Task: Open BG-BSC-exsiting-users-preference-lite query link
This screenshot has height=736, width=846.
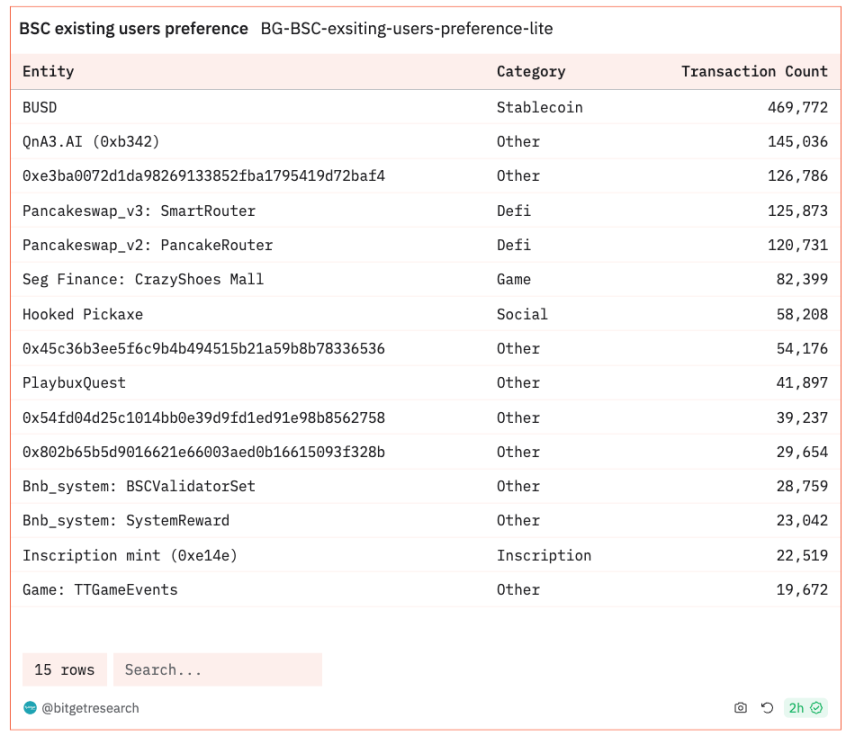Action: pyautogui.click(x=406, y=29)
